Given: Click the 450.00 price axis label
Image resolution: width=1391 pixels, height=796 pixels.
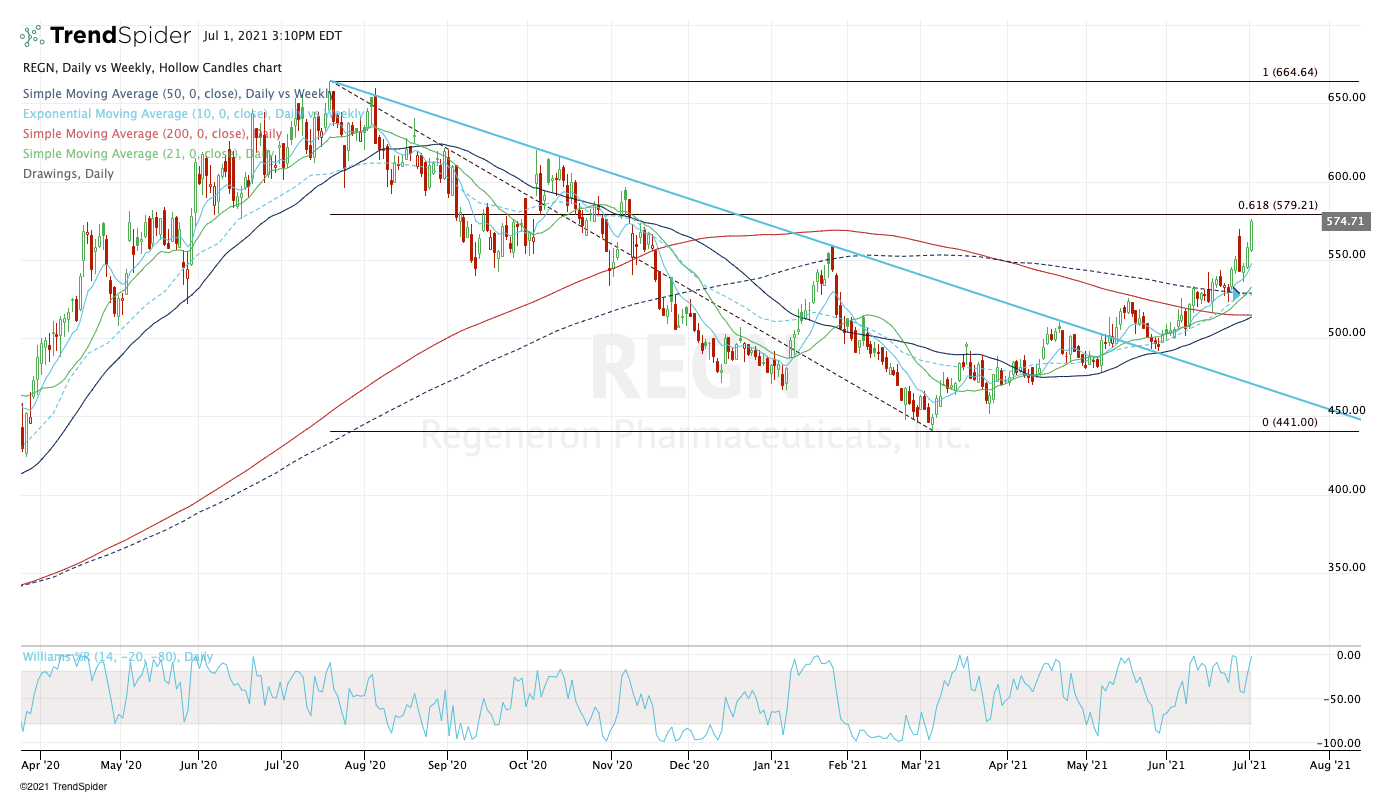Looking at the screenshot, I should (x=1346, y=411).
